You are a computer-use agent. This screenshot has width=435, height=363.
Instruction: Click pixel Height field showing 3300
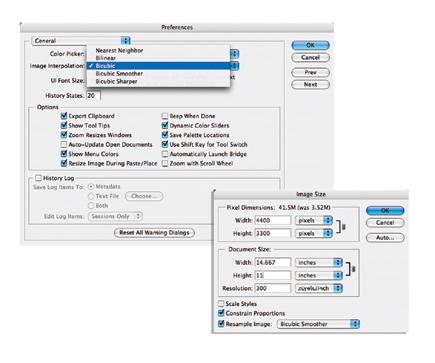coord(273,233)
